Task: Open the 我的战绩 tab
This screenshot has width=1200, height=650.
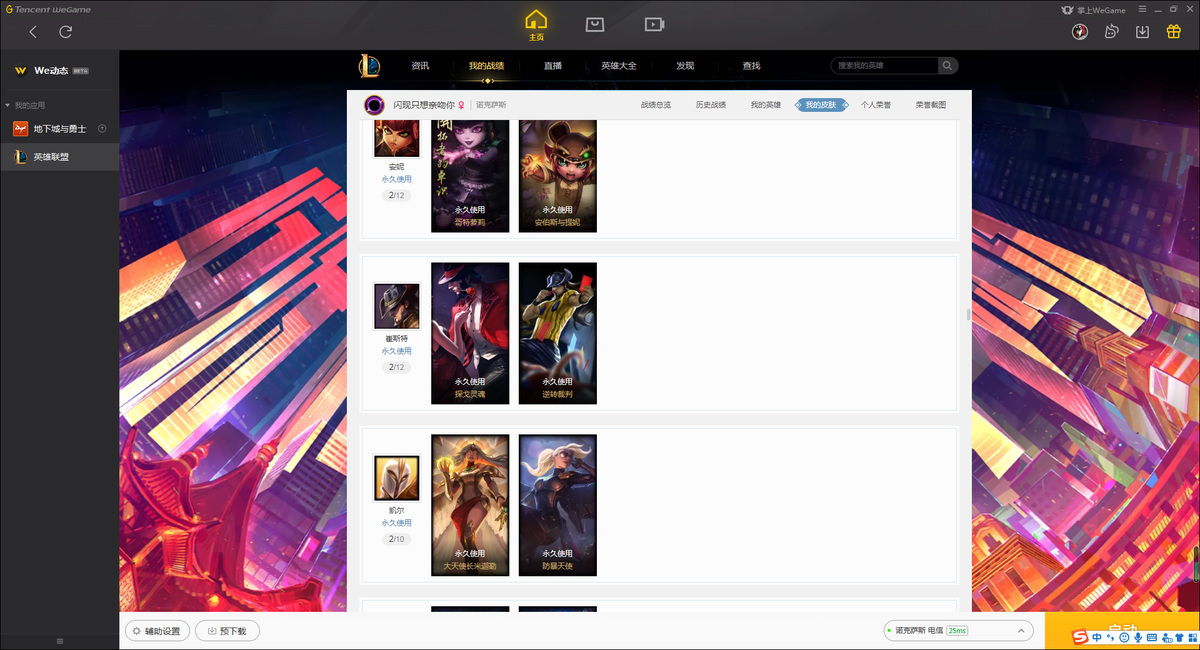Action: 486,66
